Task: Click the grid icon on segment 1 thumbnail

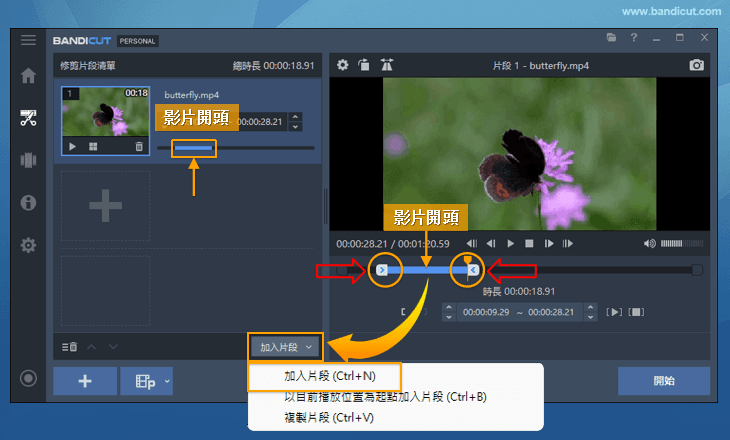Action: tap(93, 147)
